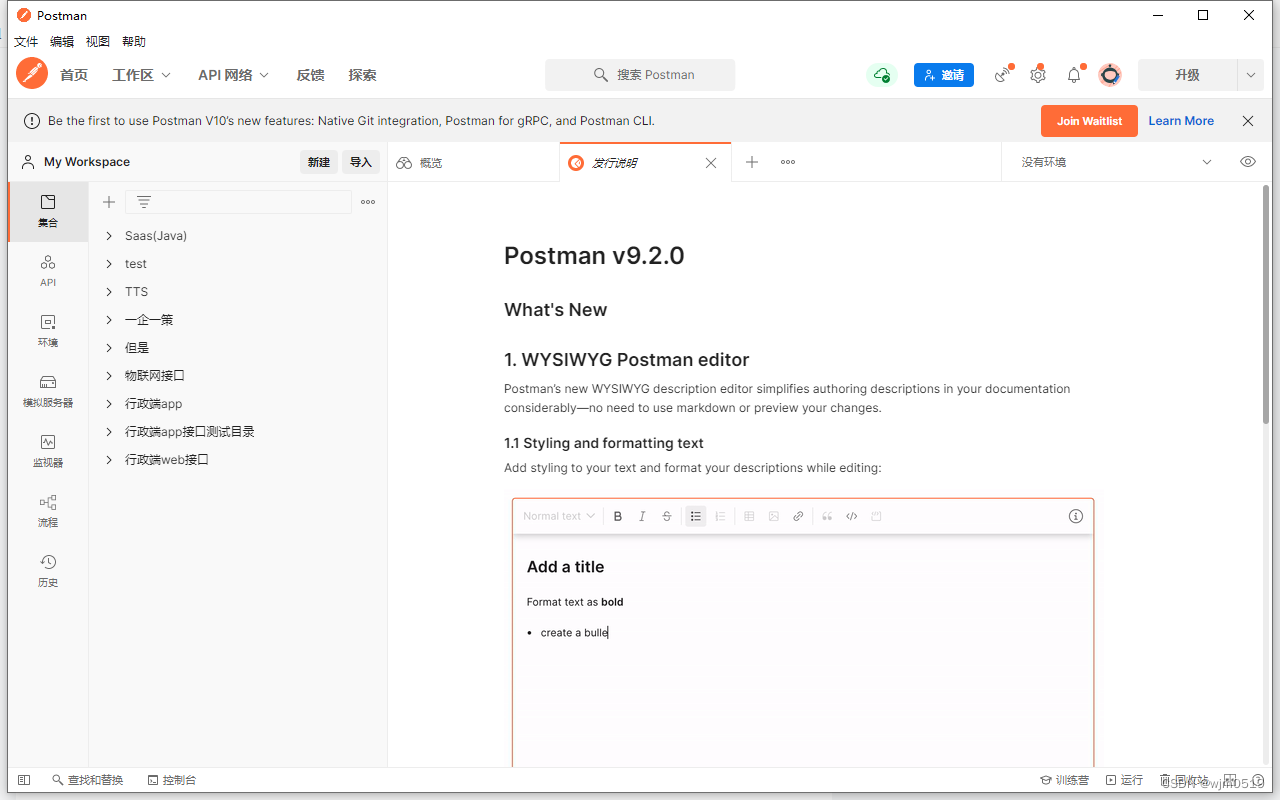The width and height of the screenshot is (1280, 800).
Task: Open the 模拟服务器 mock servers panel
Action: point(48,391)
